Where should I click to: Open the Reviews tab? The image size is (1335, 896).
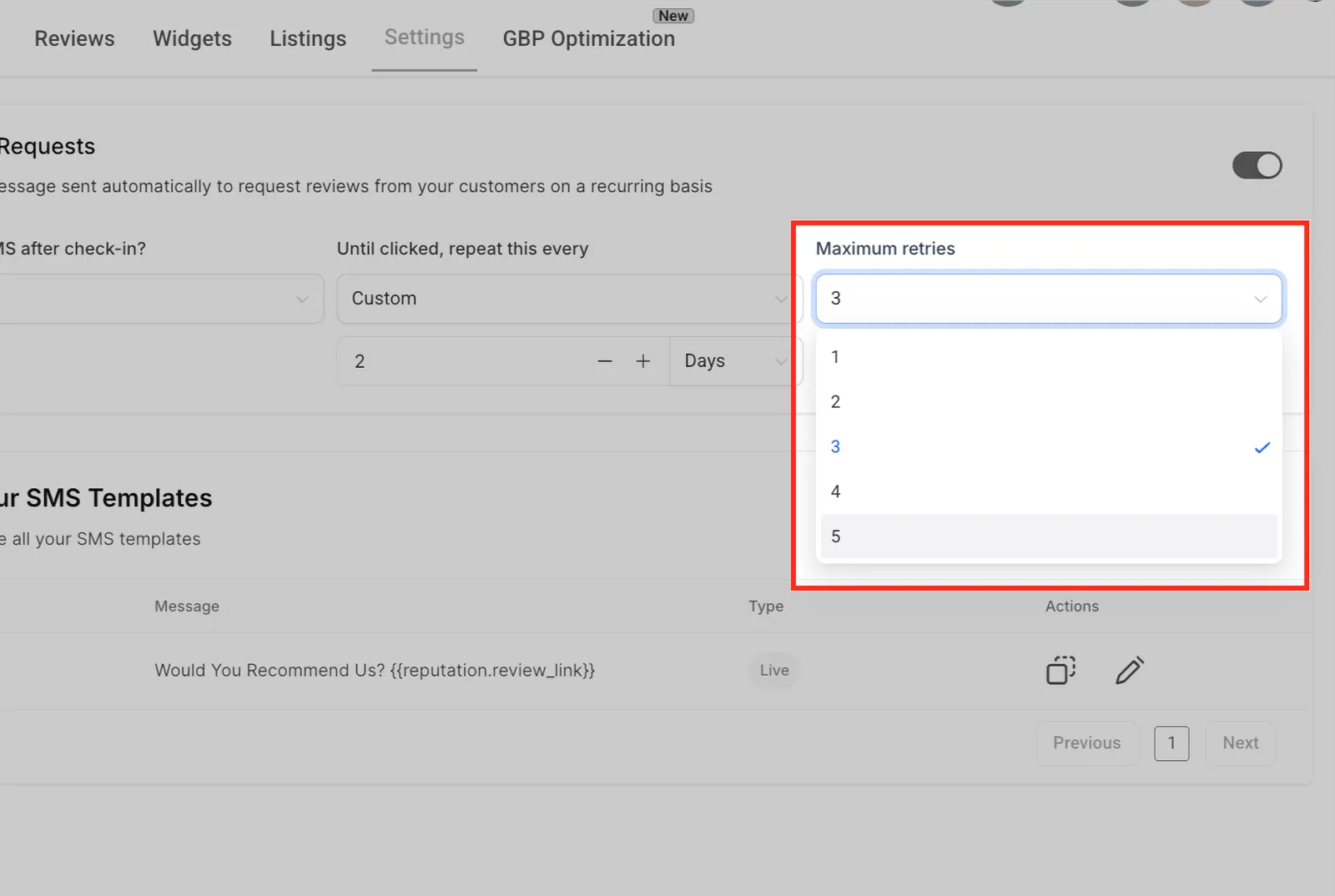[x=74, y=38]
